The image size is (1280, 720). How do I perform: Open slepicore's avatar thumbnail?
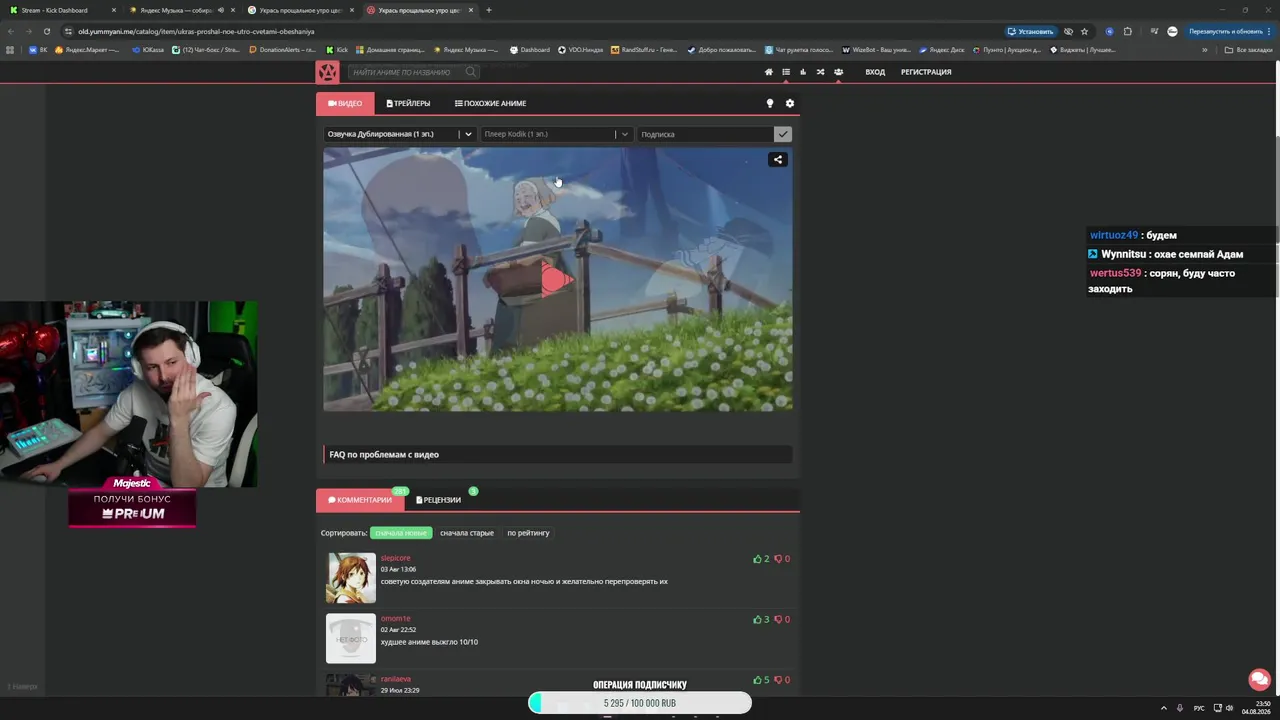(351, 578)
